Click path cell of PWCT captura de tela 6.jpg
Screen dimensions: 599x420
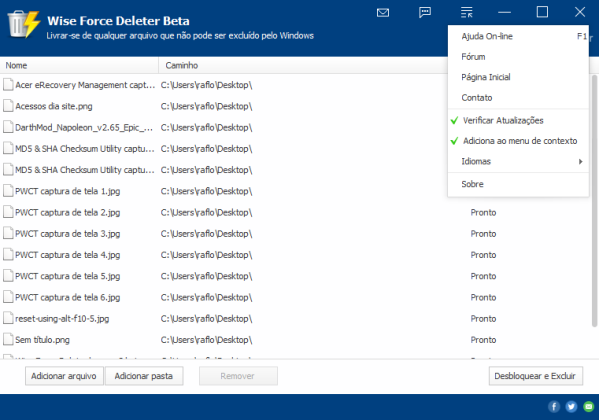point(206,297)
